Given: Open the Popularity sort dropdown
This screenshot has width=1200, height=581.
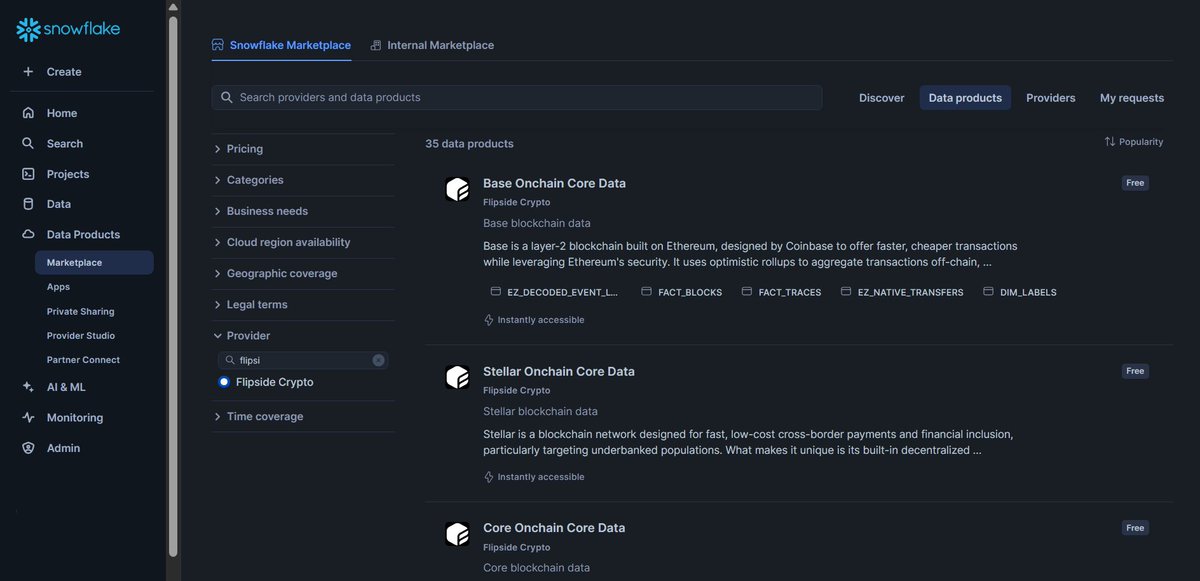Looking at the screenshot, I should [x=1134, y=142].
